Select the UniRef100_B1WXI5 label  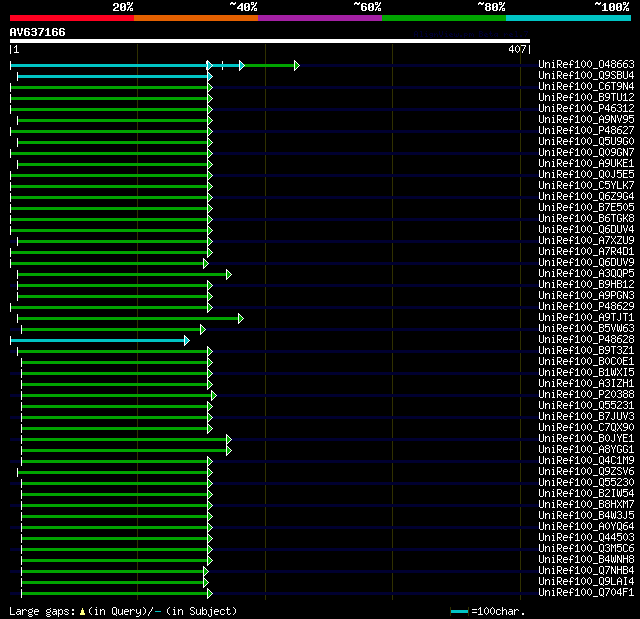[586, 373]
